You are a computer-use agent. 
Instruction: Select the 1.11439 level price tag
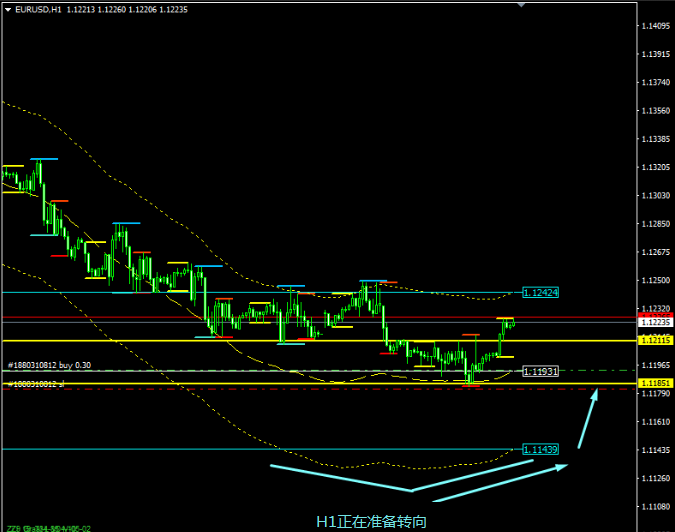[x=540, y=449]
